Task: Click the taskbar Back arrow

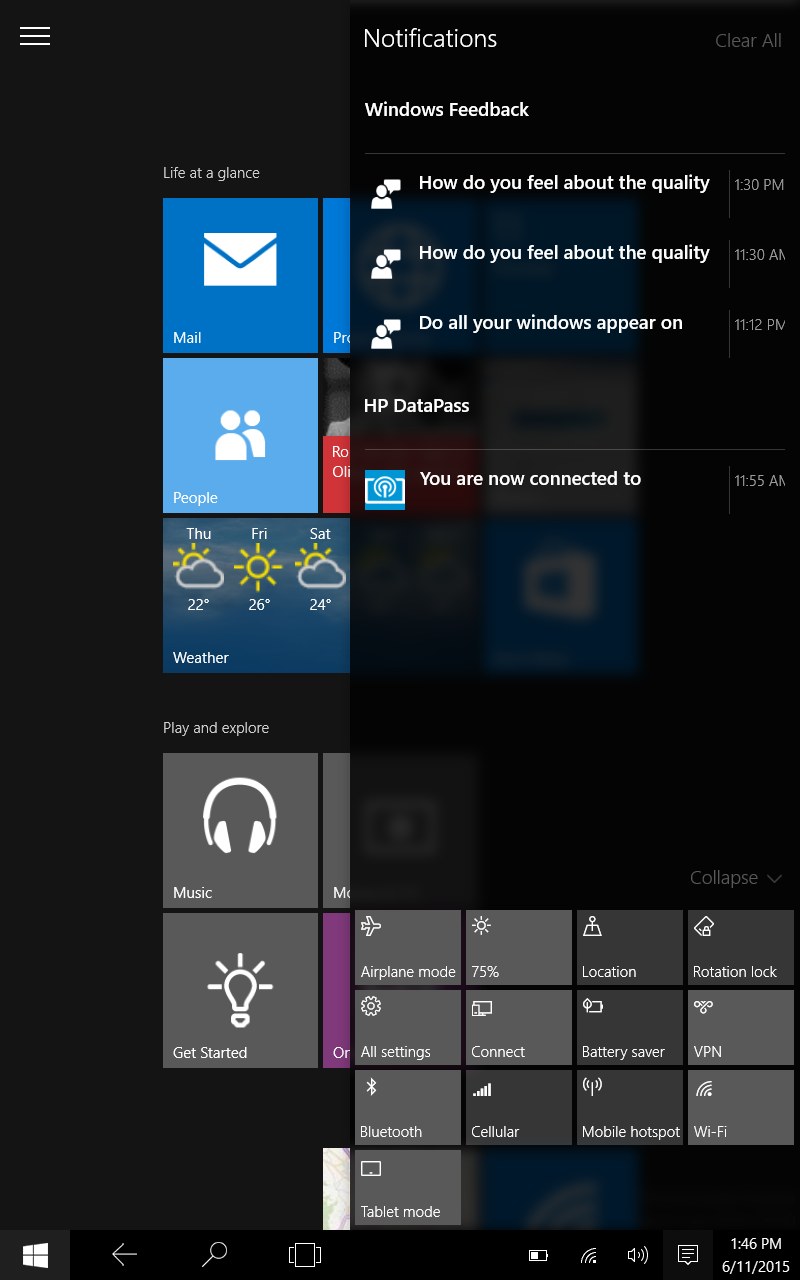Action: [124, 1255]
